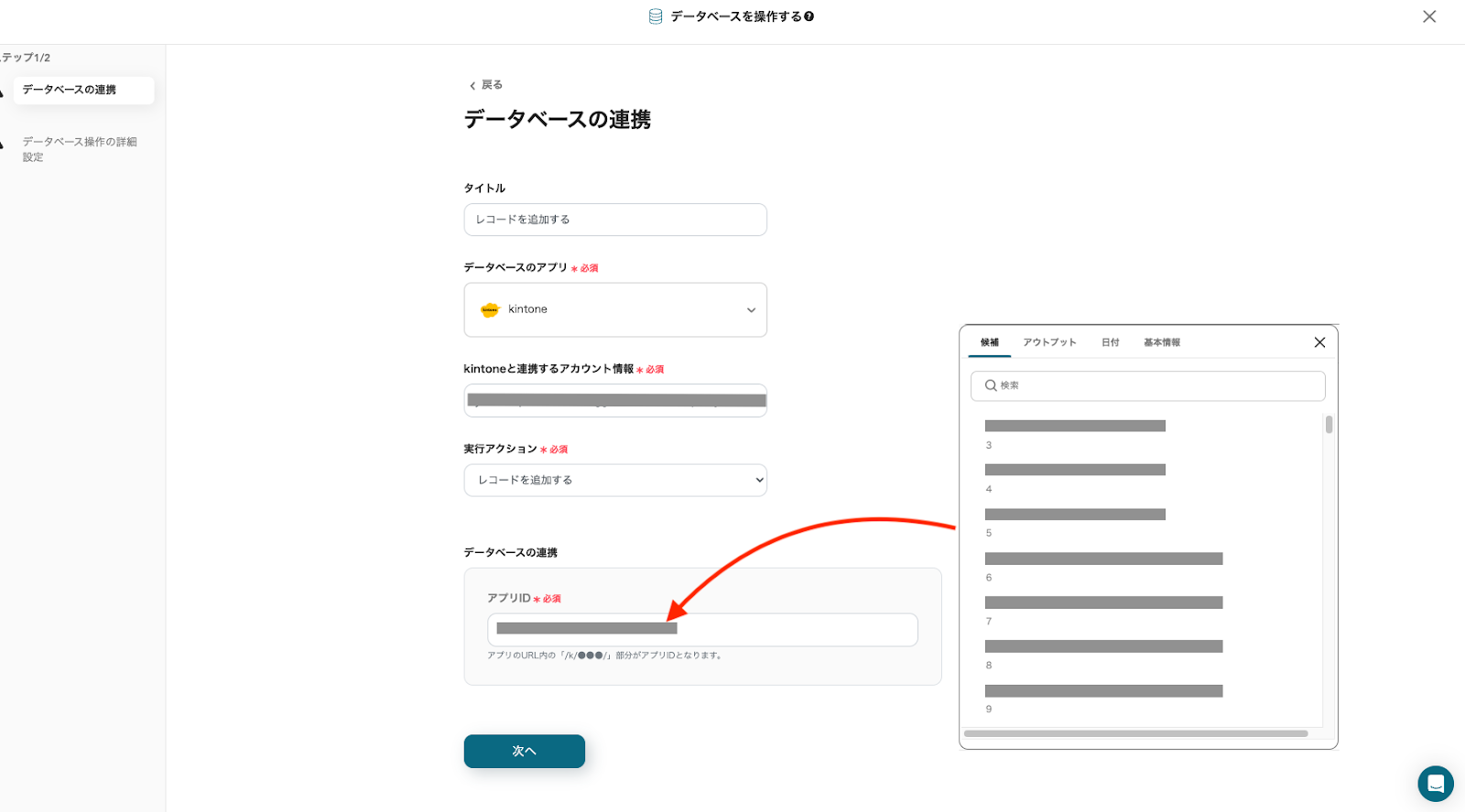Expand the 実行アクション dropdown
The image size is (1465, 812).
tap(615, 480)
